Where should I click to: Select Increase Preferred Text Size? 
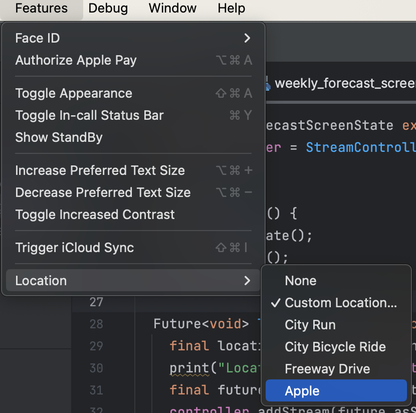(x=133, y=170)
